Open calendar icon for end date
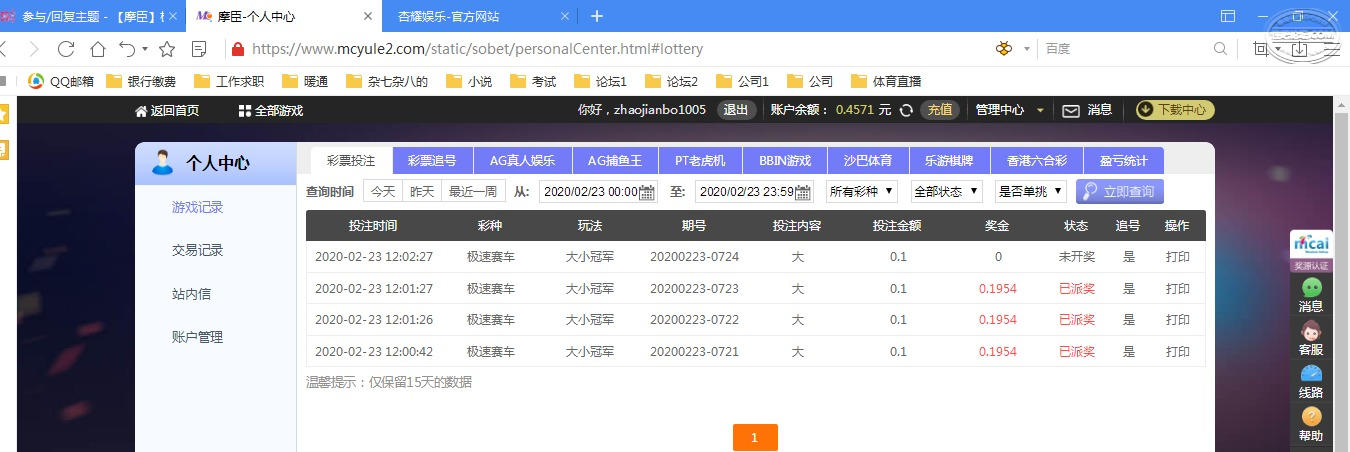1350x452 pixels. pos(803,191)
